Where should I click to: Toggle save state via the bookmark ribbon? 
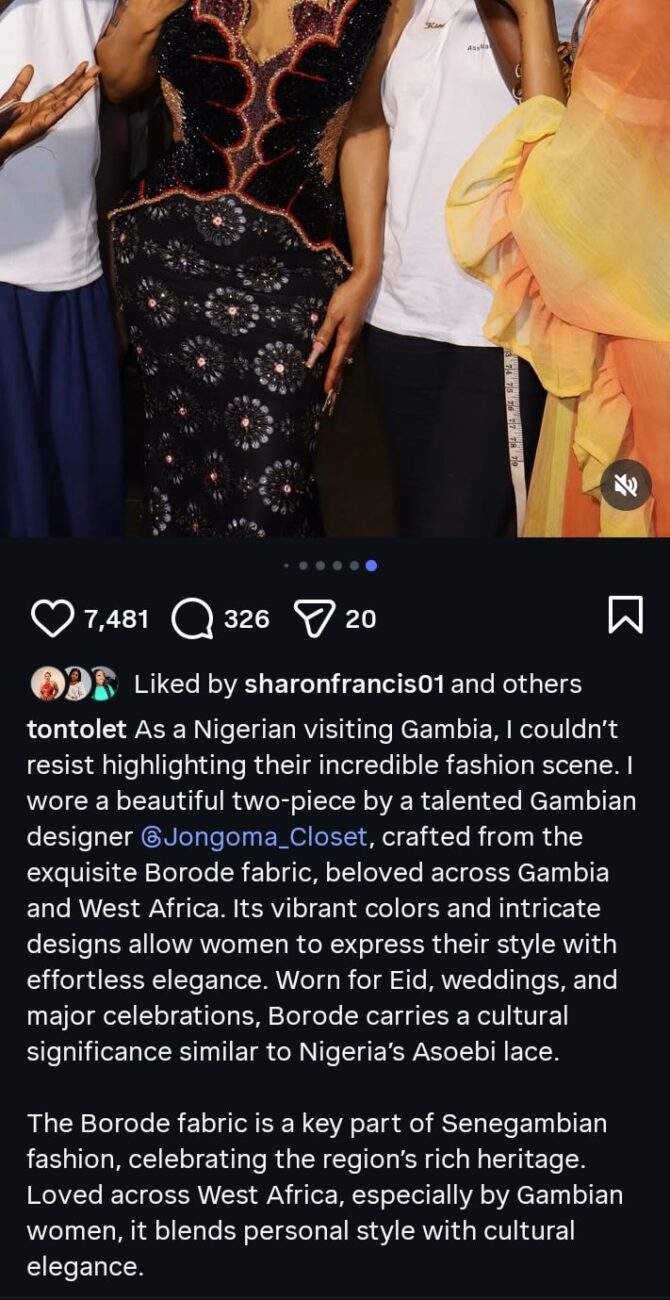628,616
